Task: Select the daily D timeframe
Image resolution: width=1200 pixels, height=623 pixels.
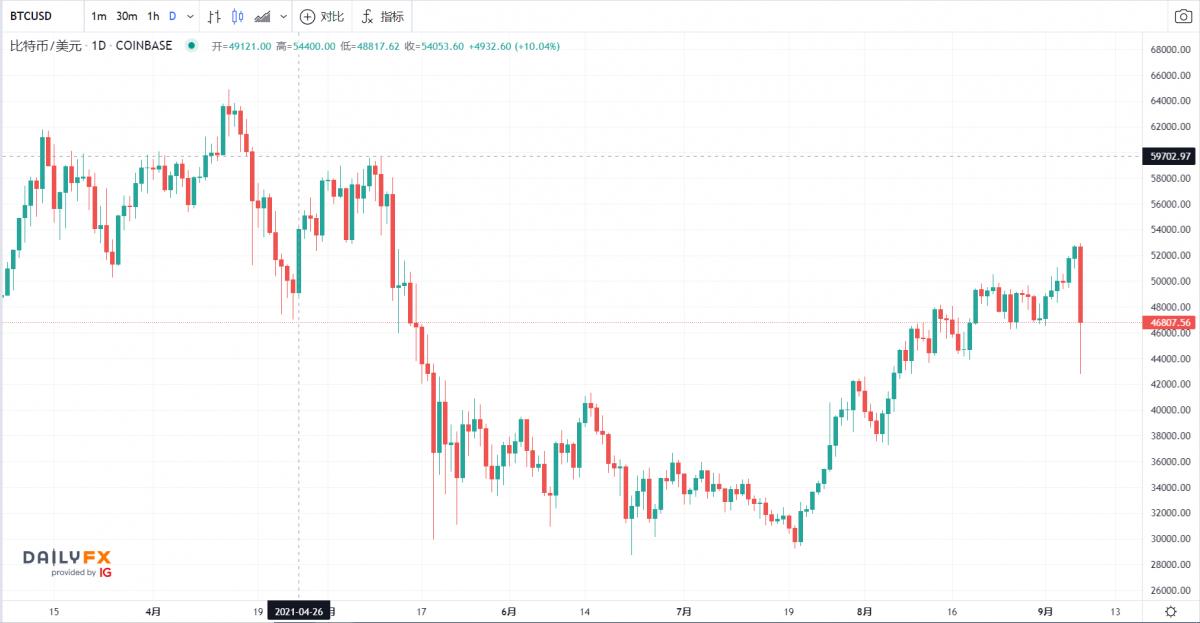Action: point(172,16)
